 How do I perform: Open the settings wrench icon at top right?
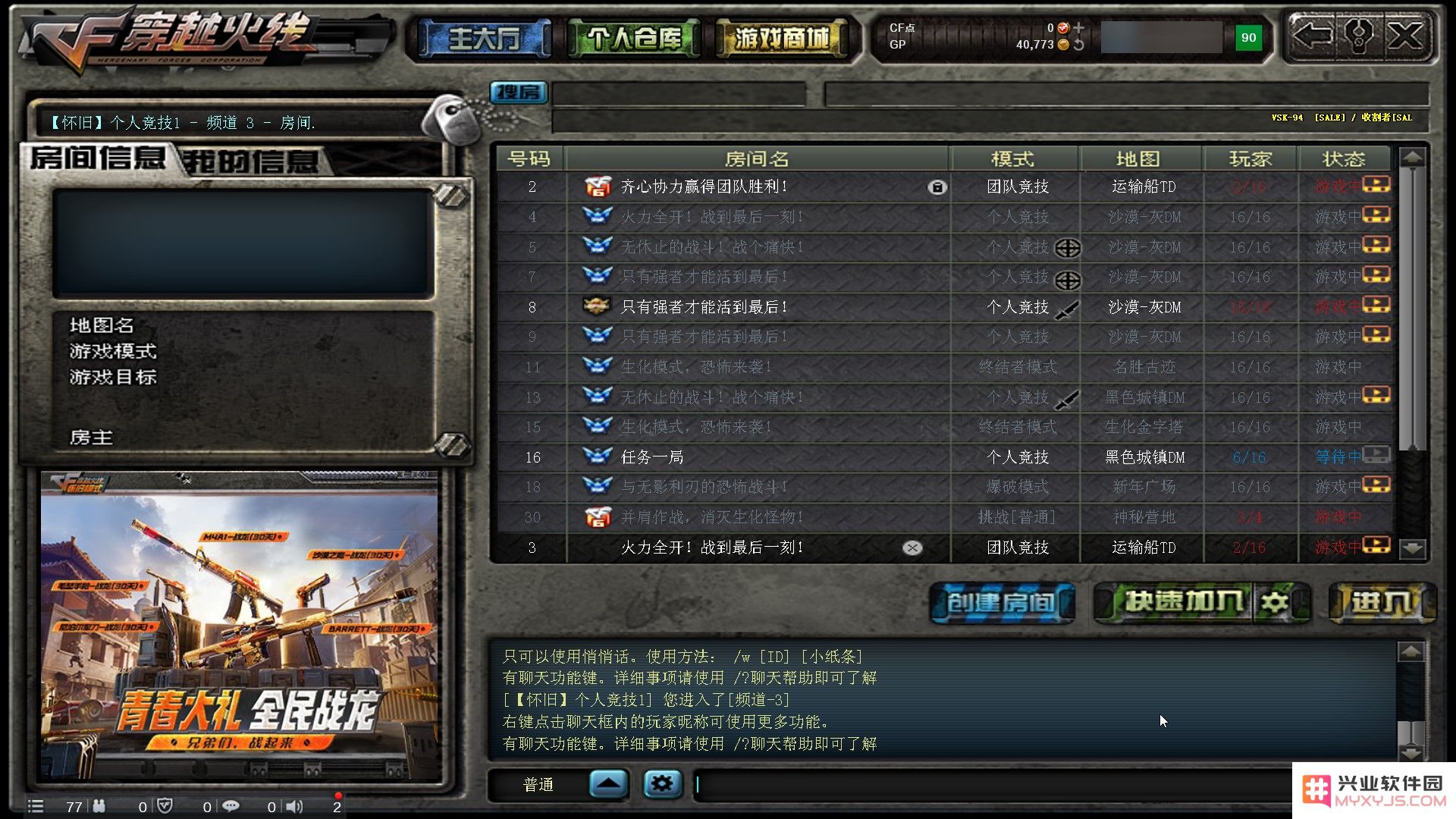(x=1359, y=36)
